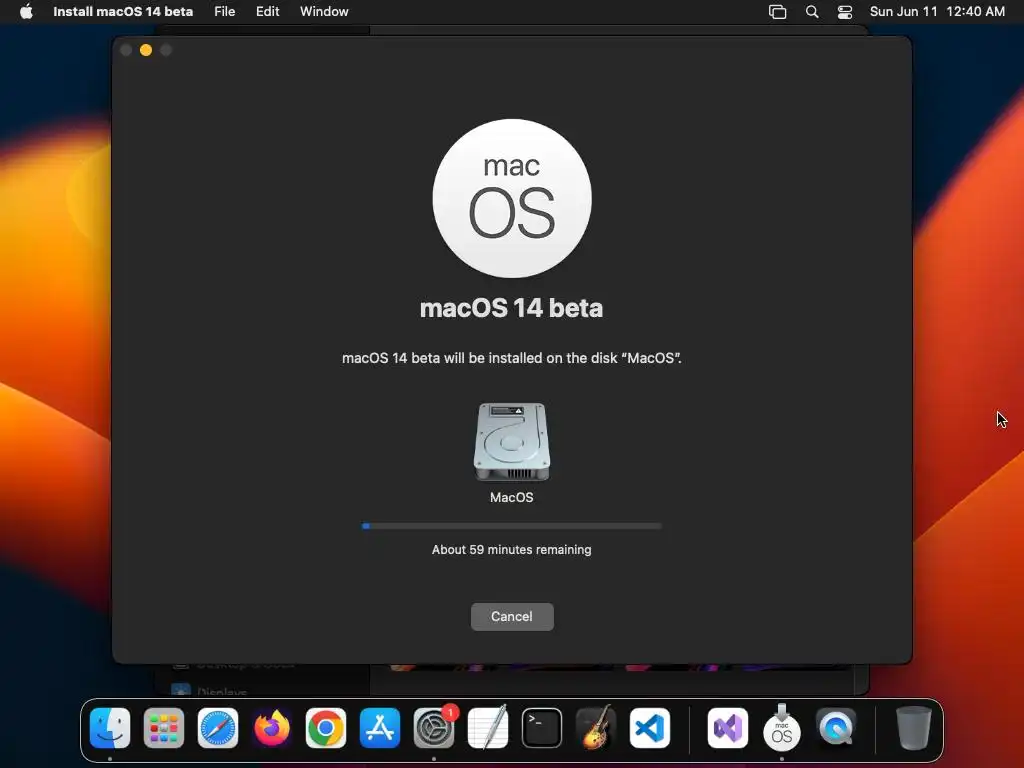Open Visual Studio Code from the Dock
The height and width of the screenshot is (768, 1024).
[x=650, y=728]
